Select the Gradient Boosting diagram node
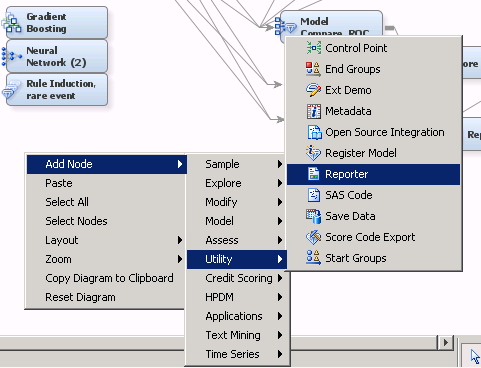481x368 pixels. (x=57, y=23)
